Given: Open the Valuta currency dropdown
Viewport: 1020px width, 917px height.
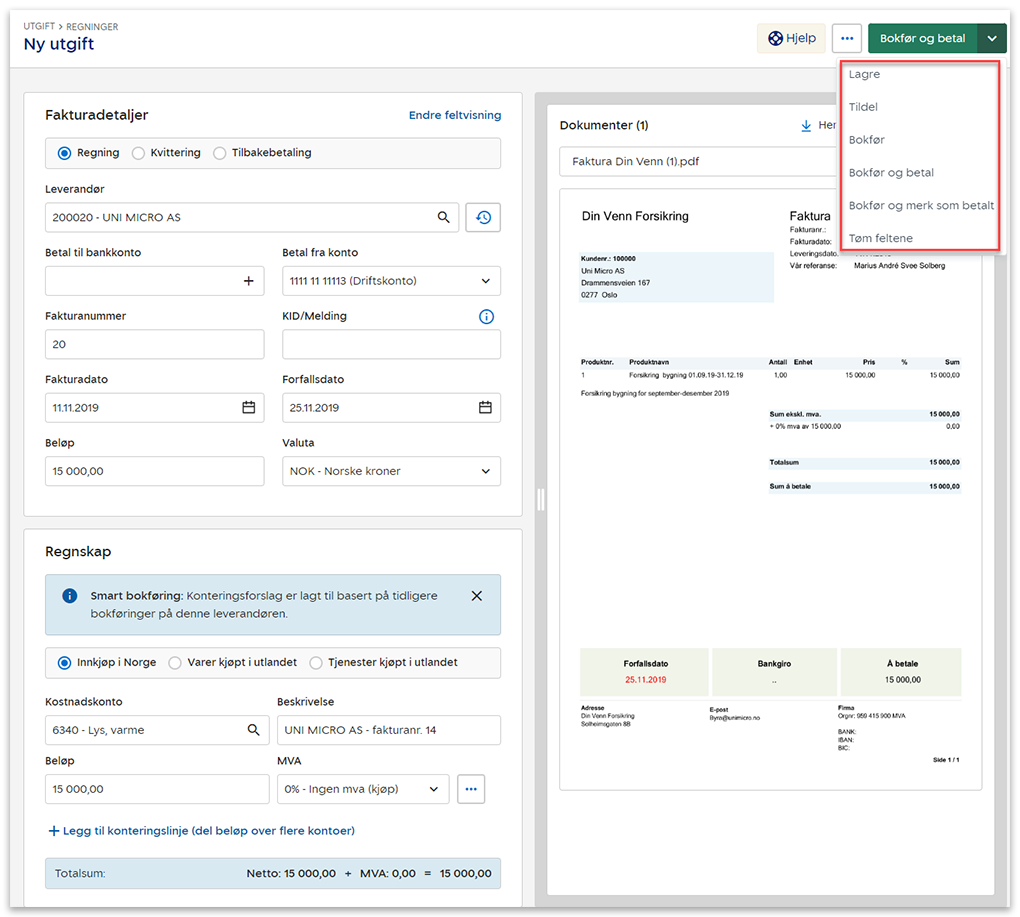Looking at the screenshot, I should pos(486,471).
